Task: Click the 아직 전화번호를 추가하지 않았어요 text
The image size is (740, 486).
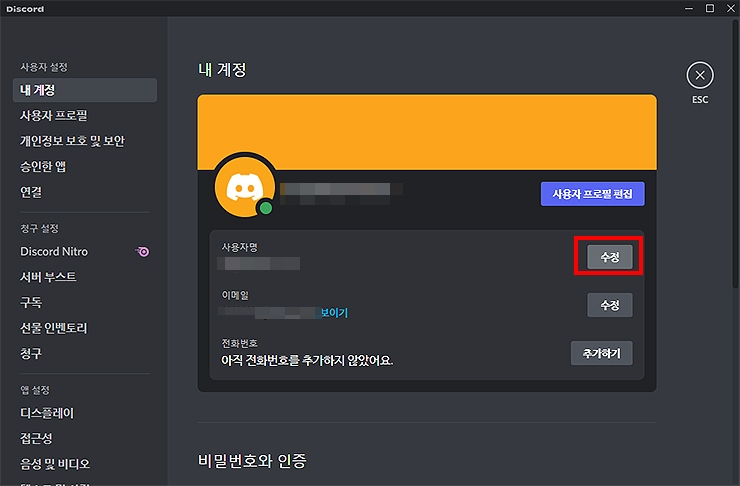Action: pos(307,361)
